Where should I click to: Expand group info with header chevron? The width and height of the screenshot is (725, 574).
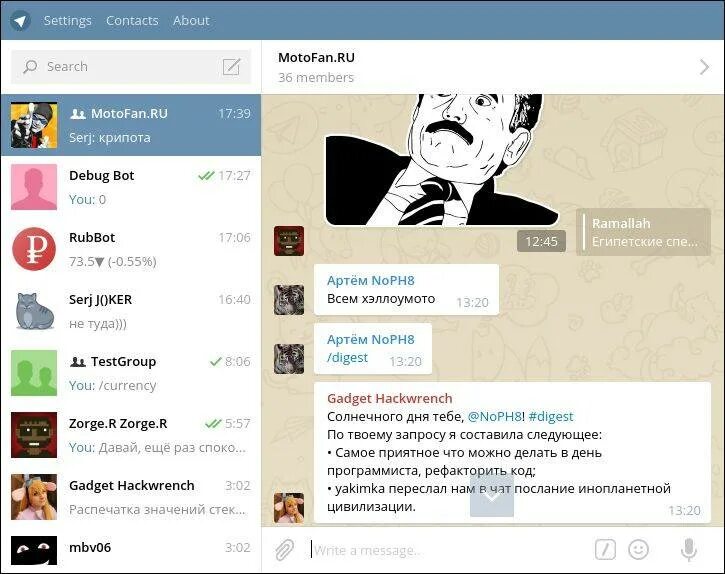point(704,67)
